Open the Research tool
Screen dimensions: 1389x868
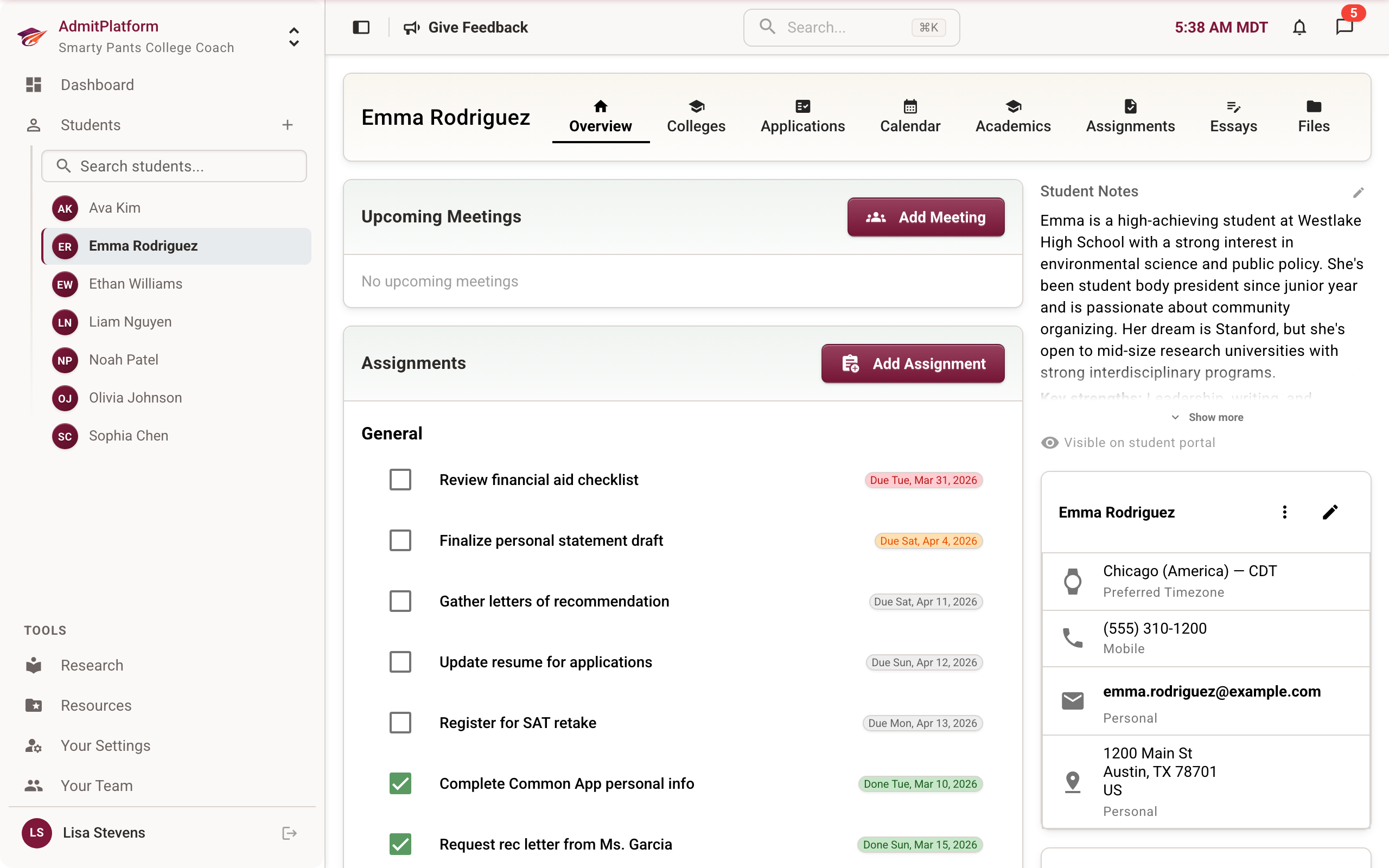(92, 665)
